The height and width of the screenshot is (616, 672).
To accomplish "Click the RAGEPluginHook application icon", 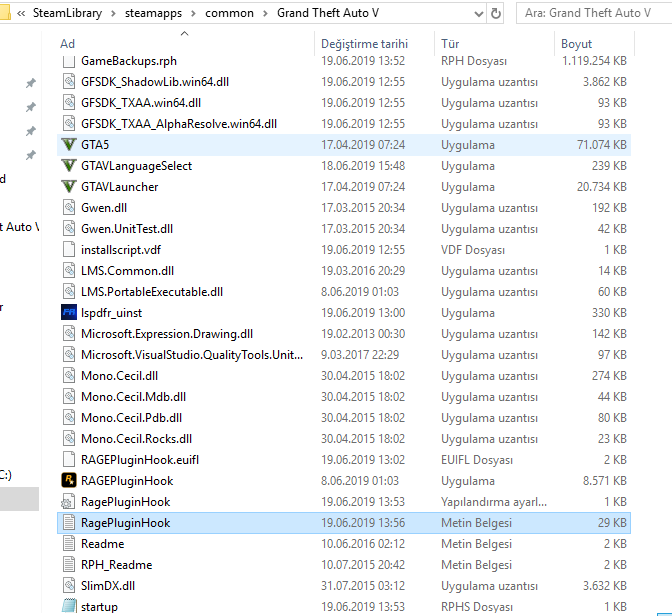I will 69,481.
